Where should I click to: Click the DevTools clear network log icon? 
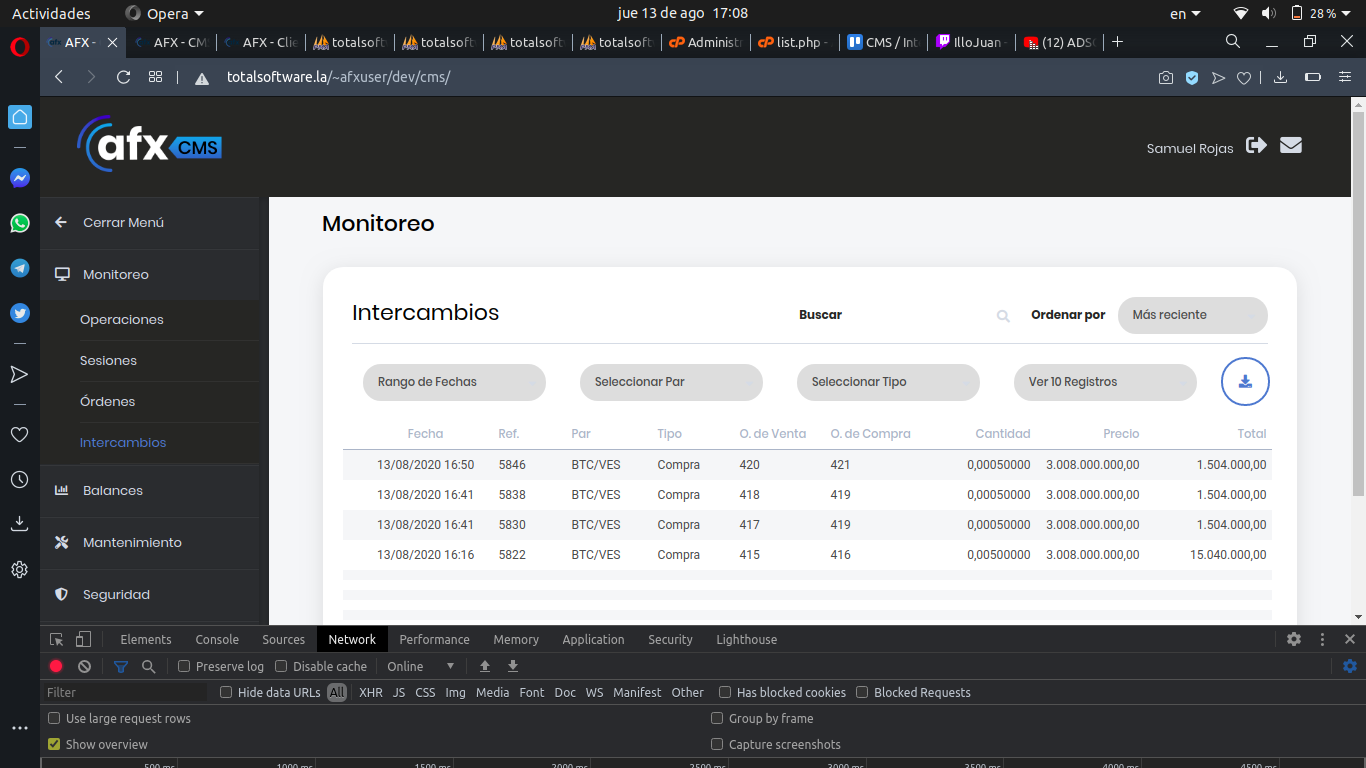coord(85,666)
